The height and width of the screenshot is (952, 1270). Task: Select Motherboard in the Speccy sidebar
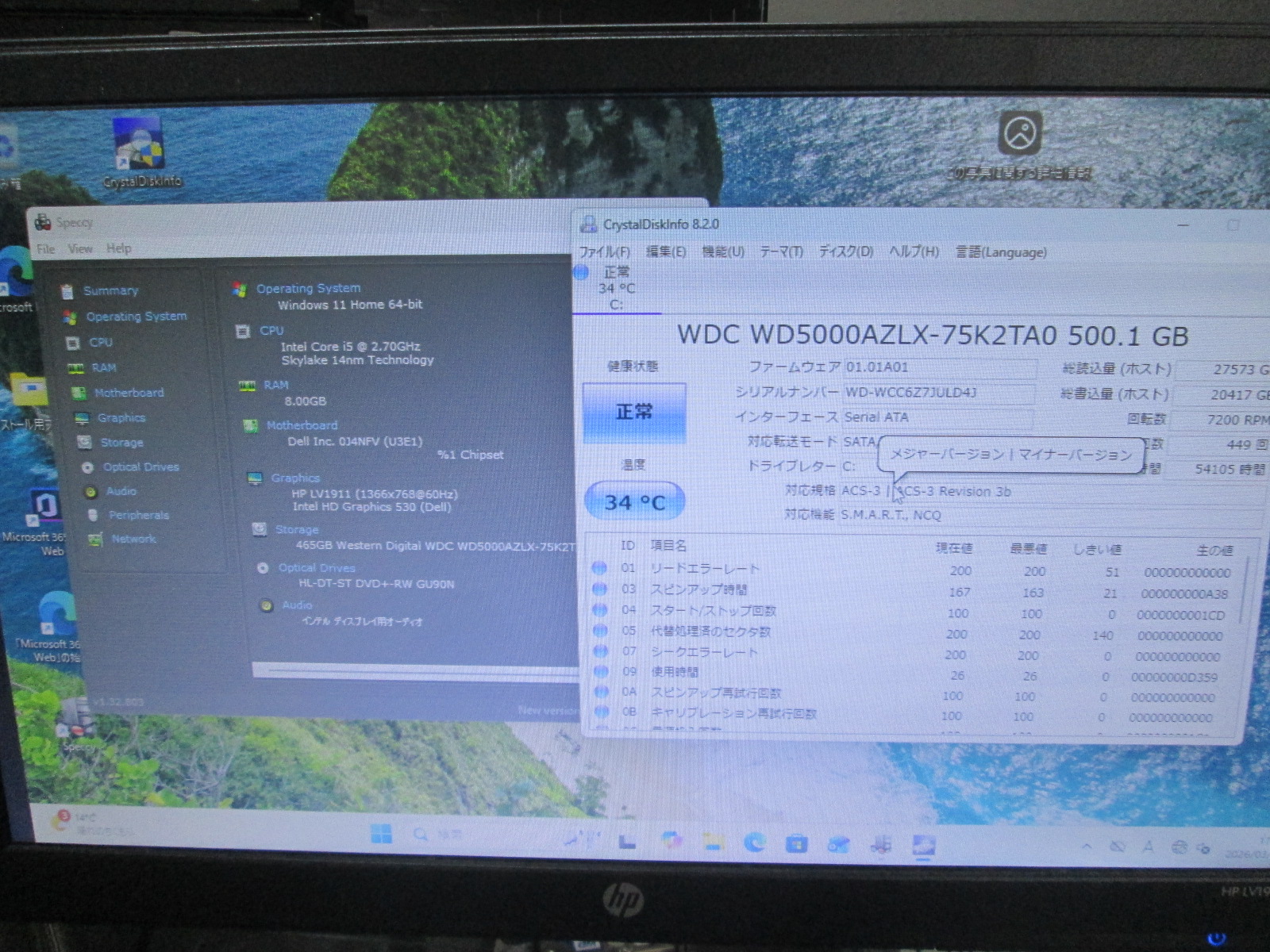click(x=128, y=393)
